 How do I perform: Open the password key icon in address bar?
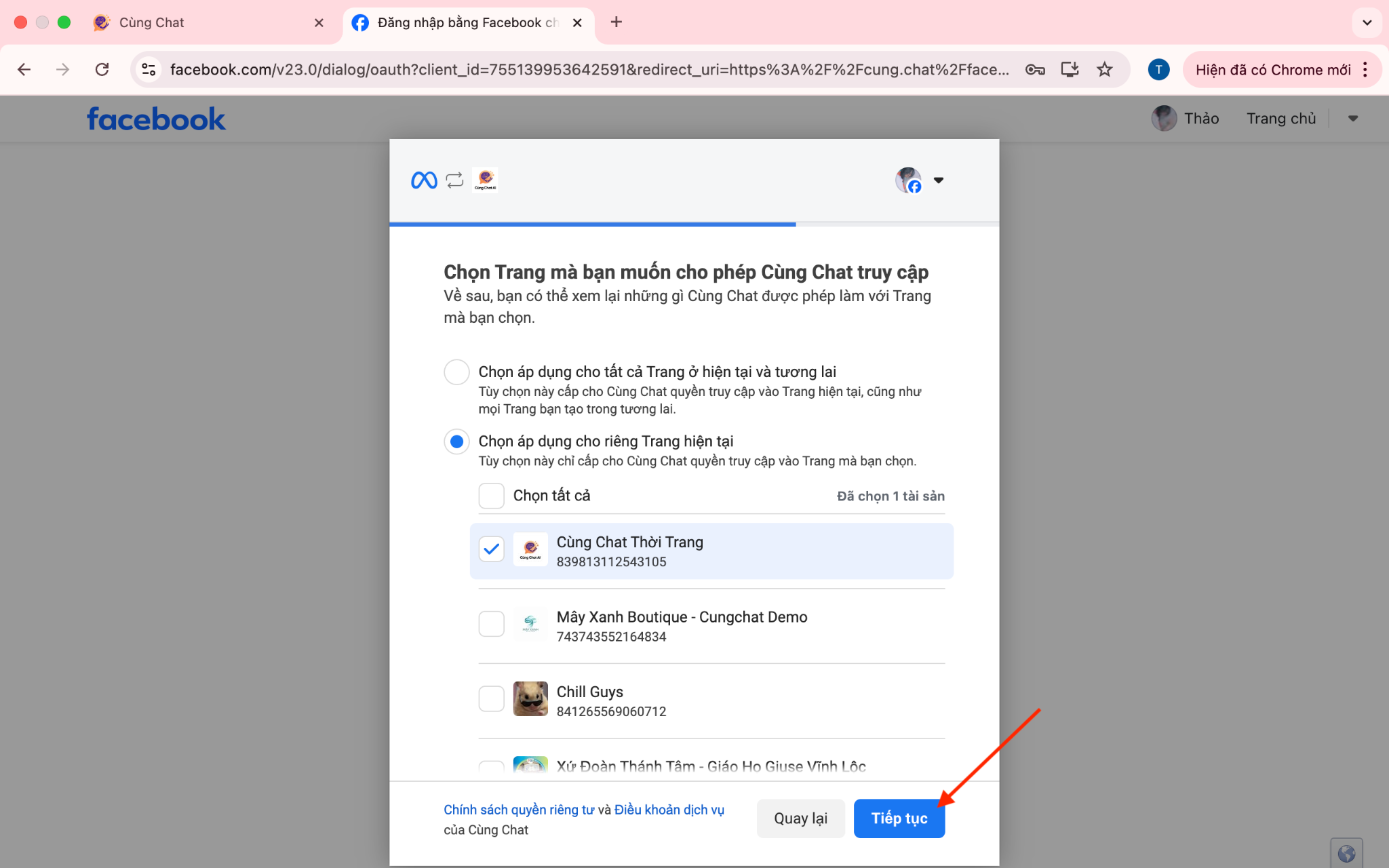(1034, 69)
